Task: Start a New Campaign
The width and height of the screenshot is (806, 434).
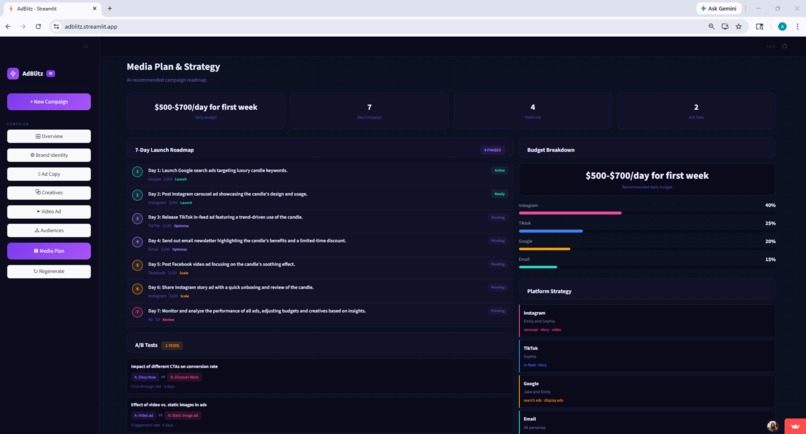Action: tap(49, 102)
